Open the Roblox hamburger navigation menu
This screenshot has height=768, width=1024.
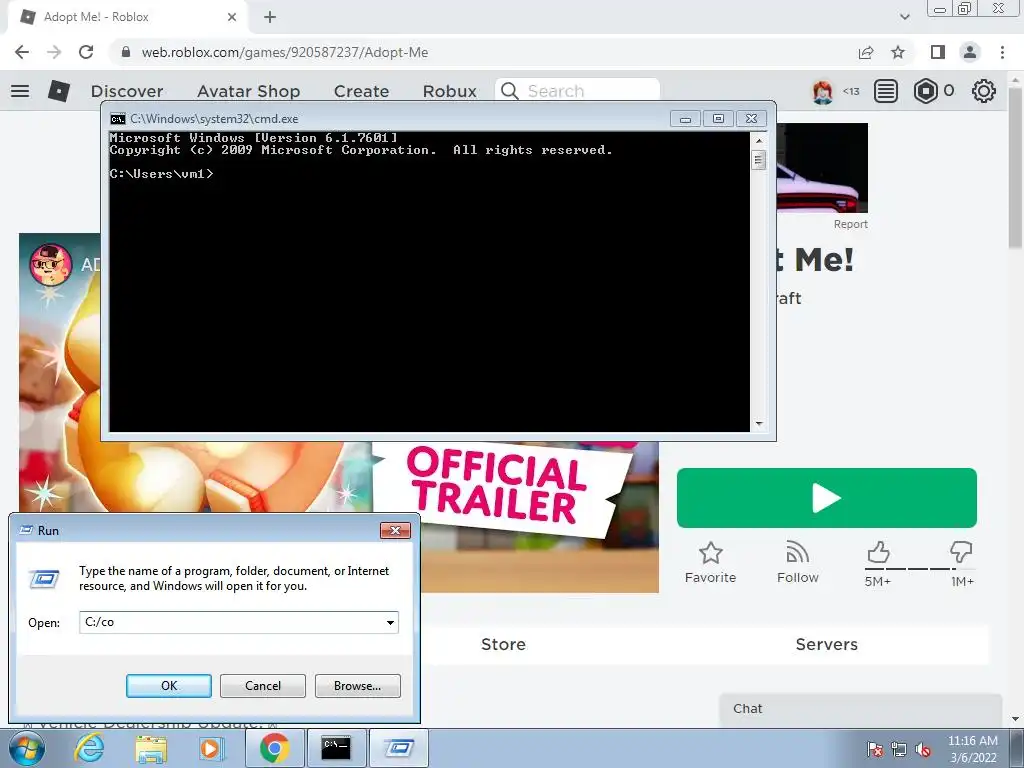[20, 91]
